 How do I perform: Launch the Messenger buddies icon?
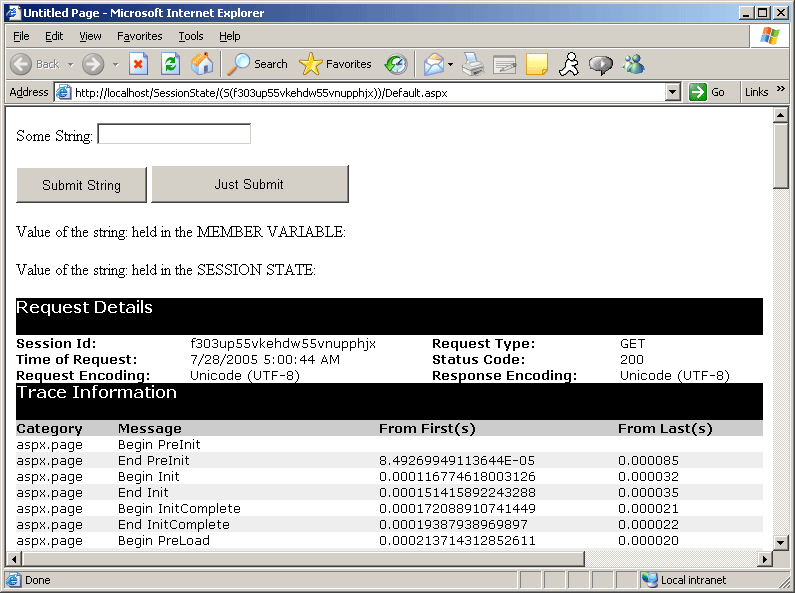click(x=633, y=64)
